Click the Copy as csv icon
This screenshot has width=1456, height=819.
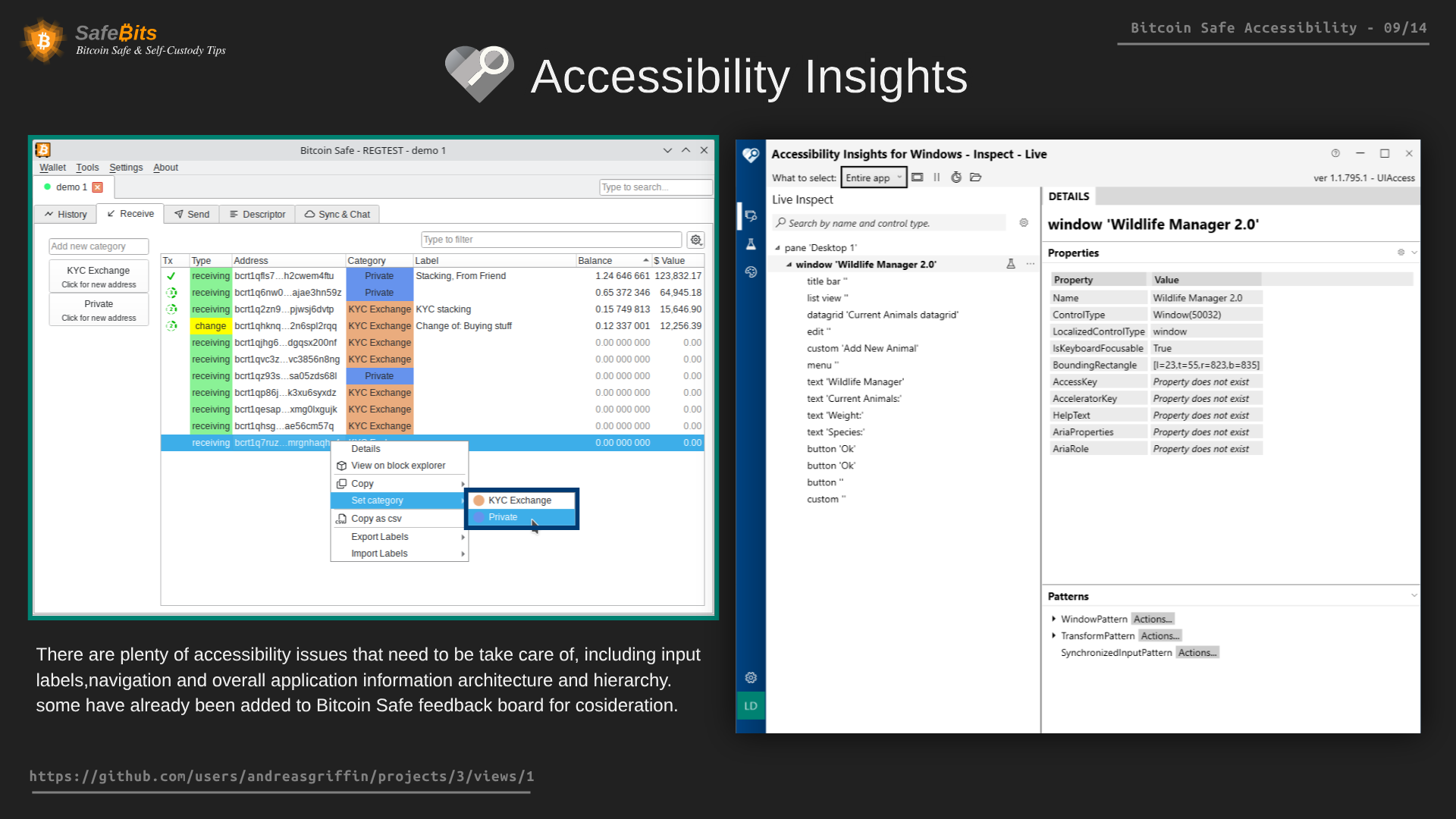pos(341,519)
